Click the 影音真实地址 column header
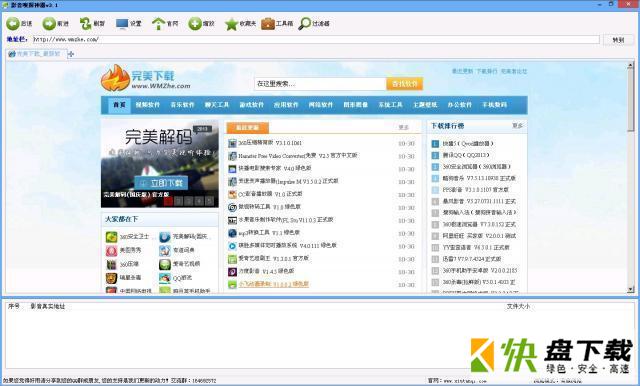The height and width of the screenshot is (386, 640). (x=47, y=306)
